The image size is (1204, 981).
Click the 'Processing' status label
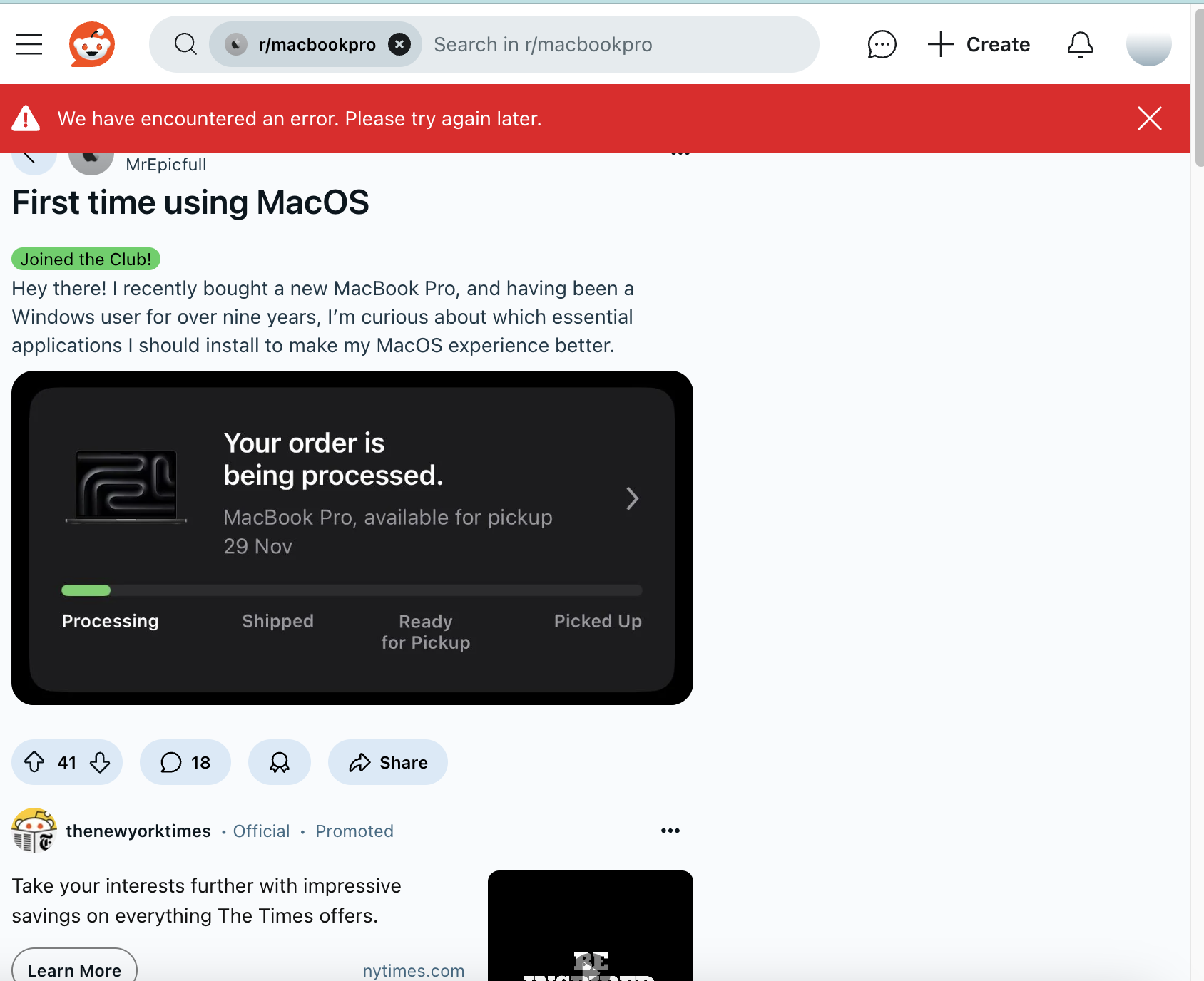coord(110,621)
